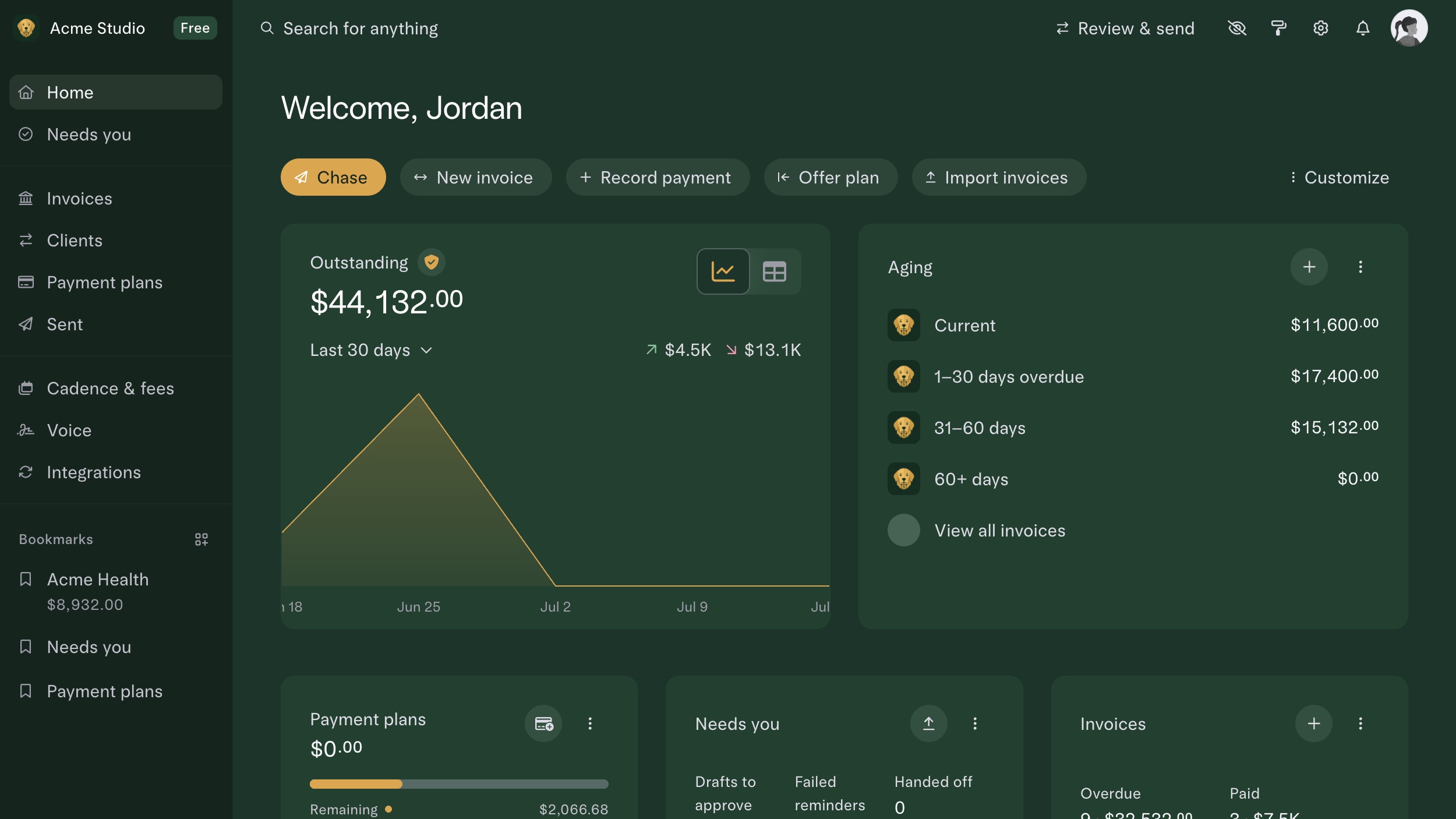Click View all invoices link
The height and width of the screenshot is (819, 1456).
point(1000,530)
